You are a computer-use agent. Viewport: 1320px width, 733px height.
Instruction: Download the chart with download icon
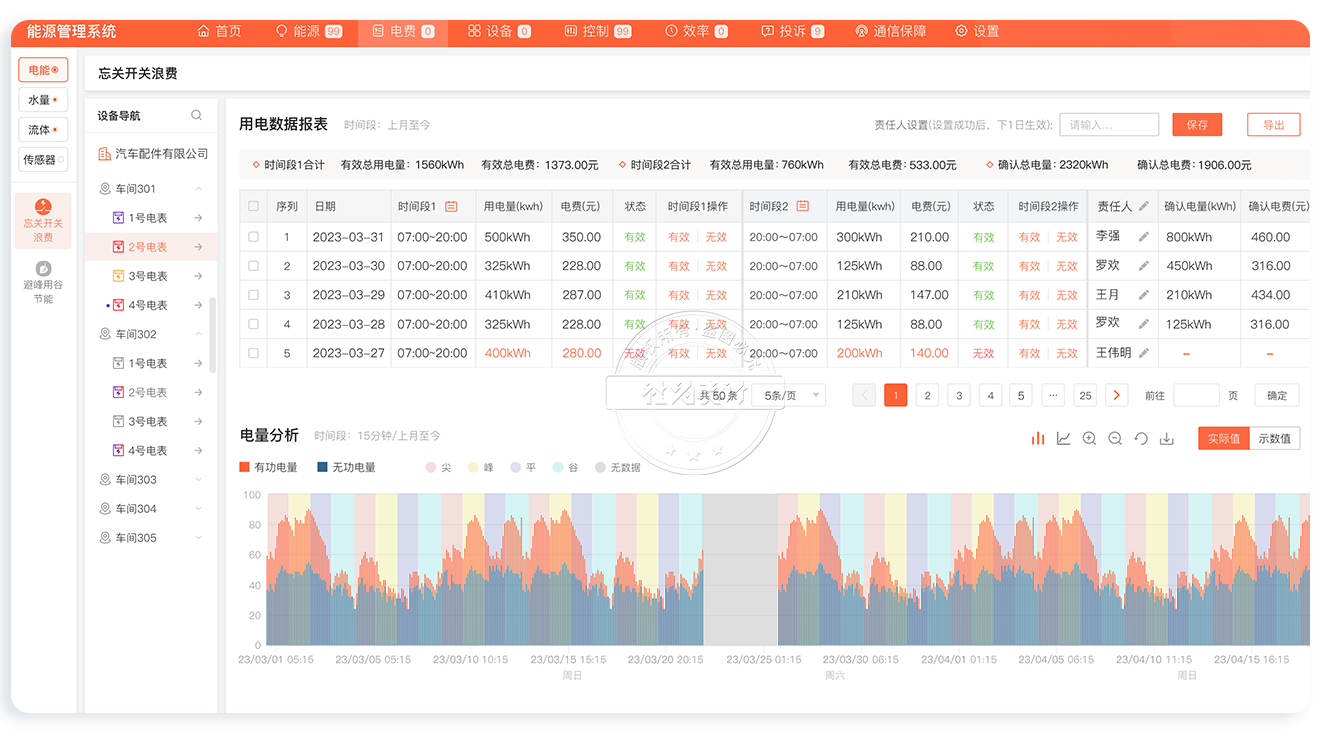pyautogui.click(x=1166, y=438)
